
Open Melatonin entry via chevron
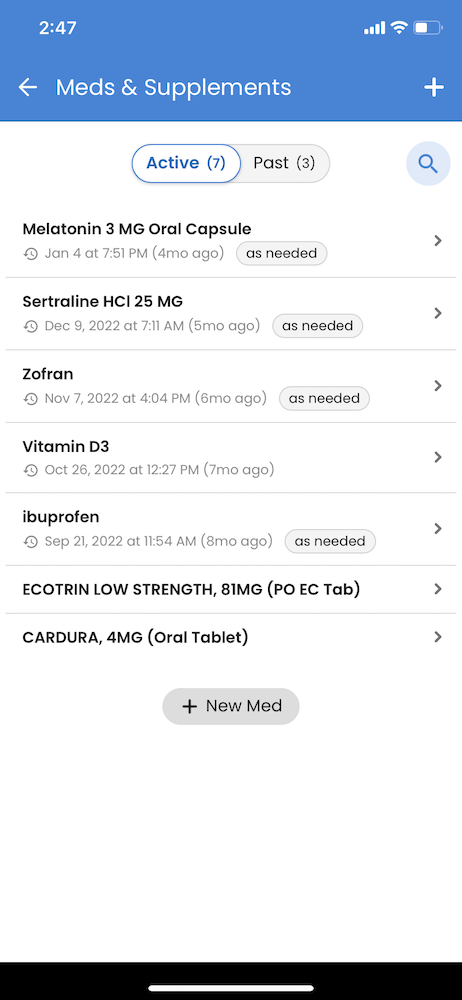tap(438, 240)
